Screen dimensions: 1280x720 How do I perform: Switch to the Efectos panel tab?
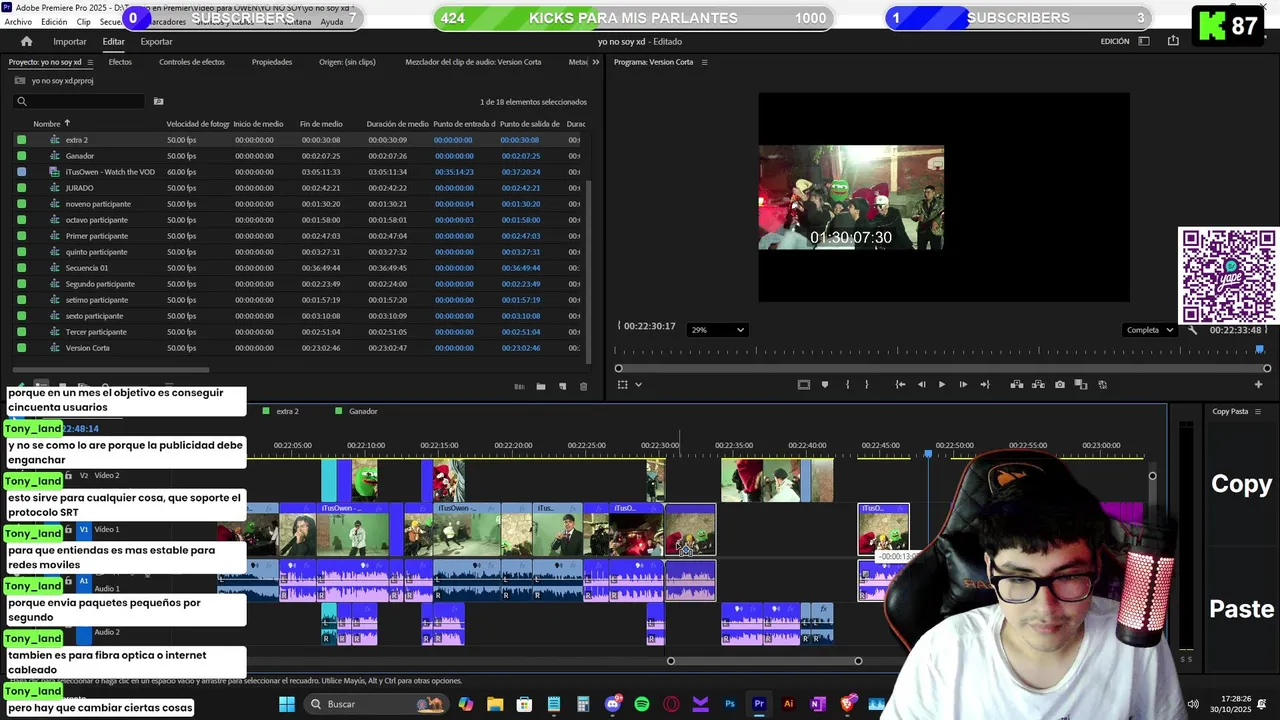coord(120,62)
